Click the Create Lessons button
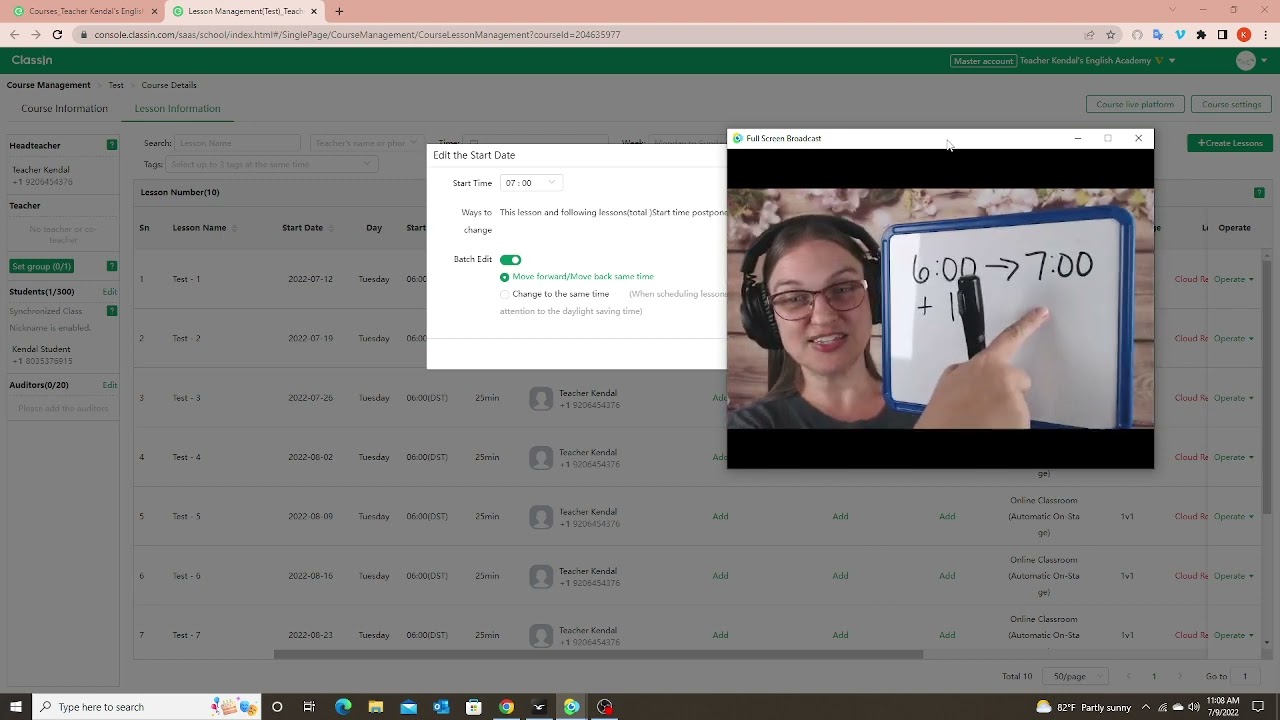 (x=1230, y=143)
